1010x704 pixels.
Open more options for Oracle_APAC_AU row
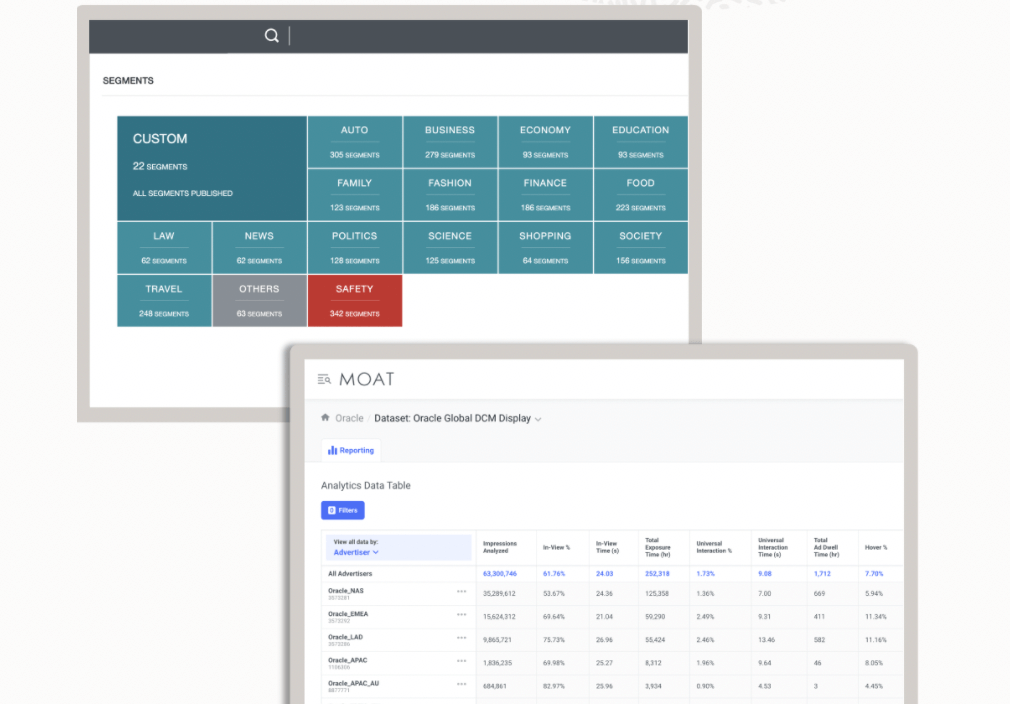[x=462, y=684]
